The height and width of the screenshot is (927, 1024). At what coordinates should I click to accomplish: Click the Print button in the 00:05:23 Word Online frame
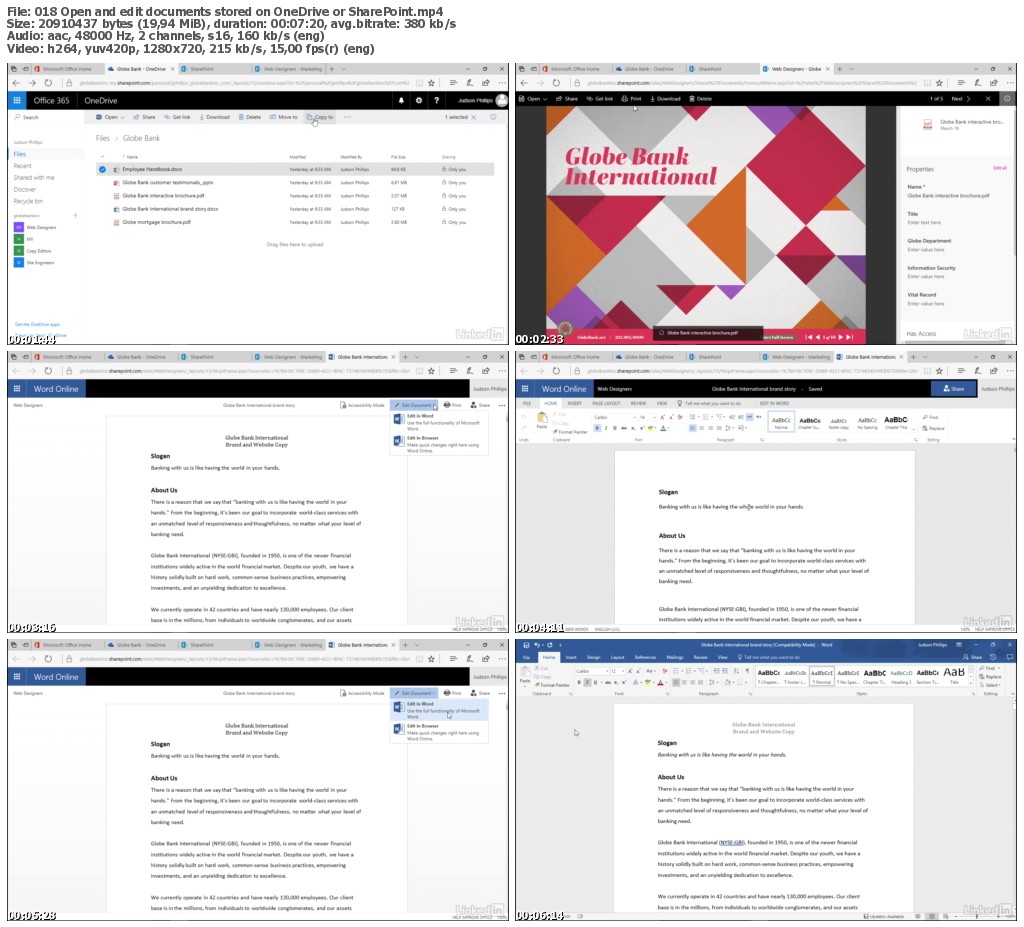tap(453, 692)
